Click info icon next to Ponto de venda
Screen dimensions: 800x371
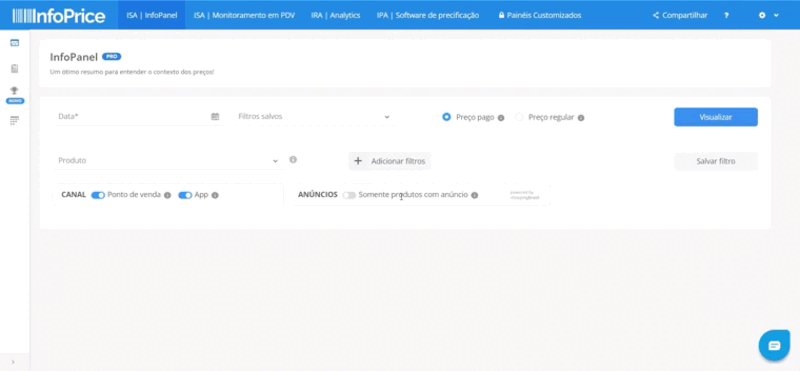167,195
